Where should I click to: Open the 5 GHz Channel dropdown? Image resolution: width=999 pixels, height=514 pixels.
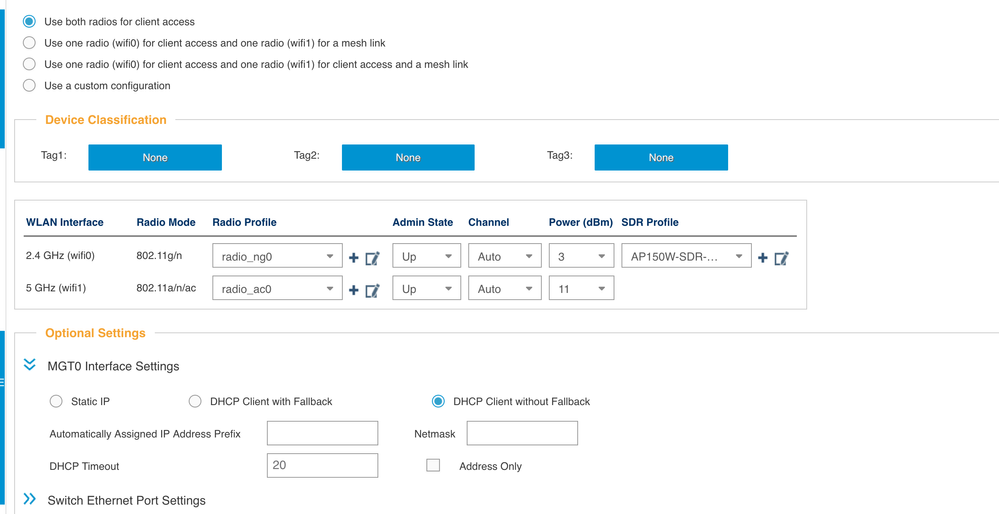(x=504, y=289)
